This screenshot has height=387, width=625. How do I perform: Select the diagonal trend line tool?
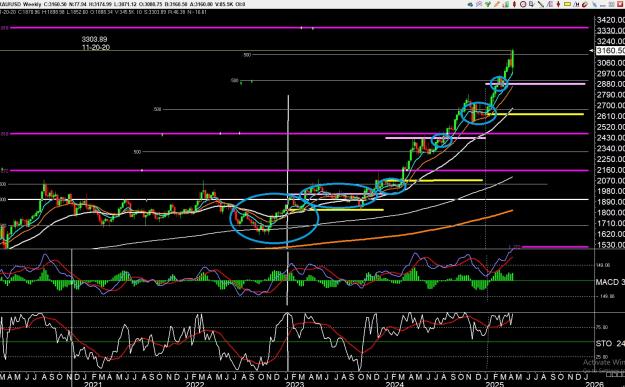click(540, 4)
